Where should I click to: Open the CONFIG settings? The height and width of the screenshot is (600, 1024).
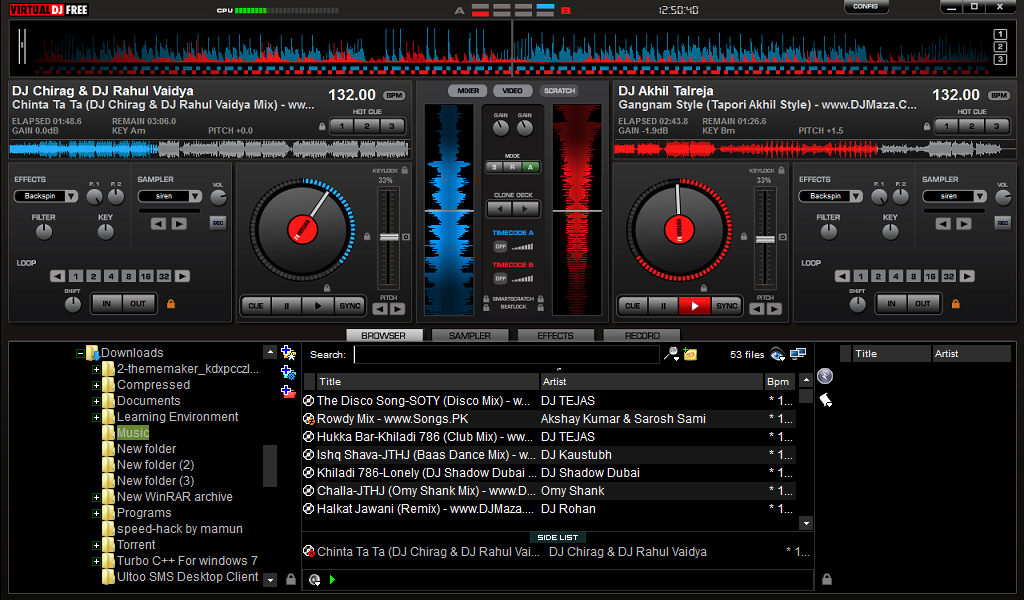click(865, 7)
